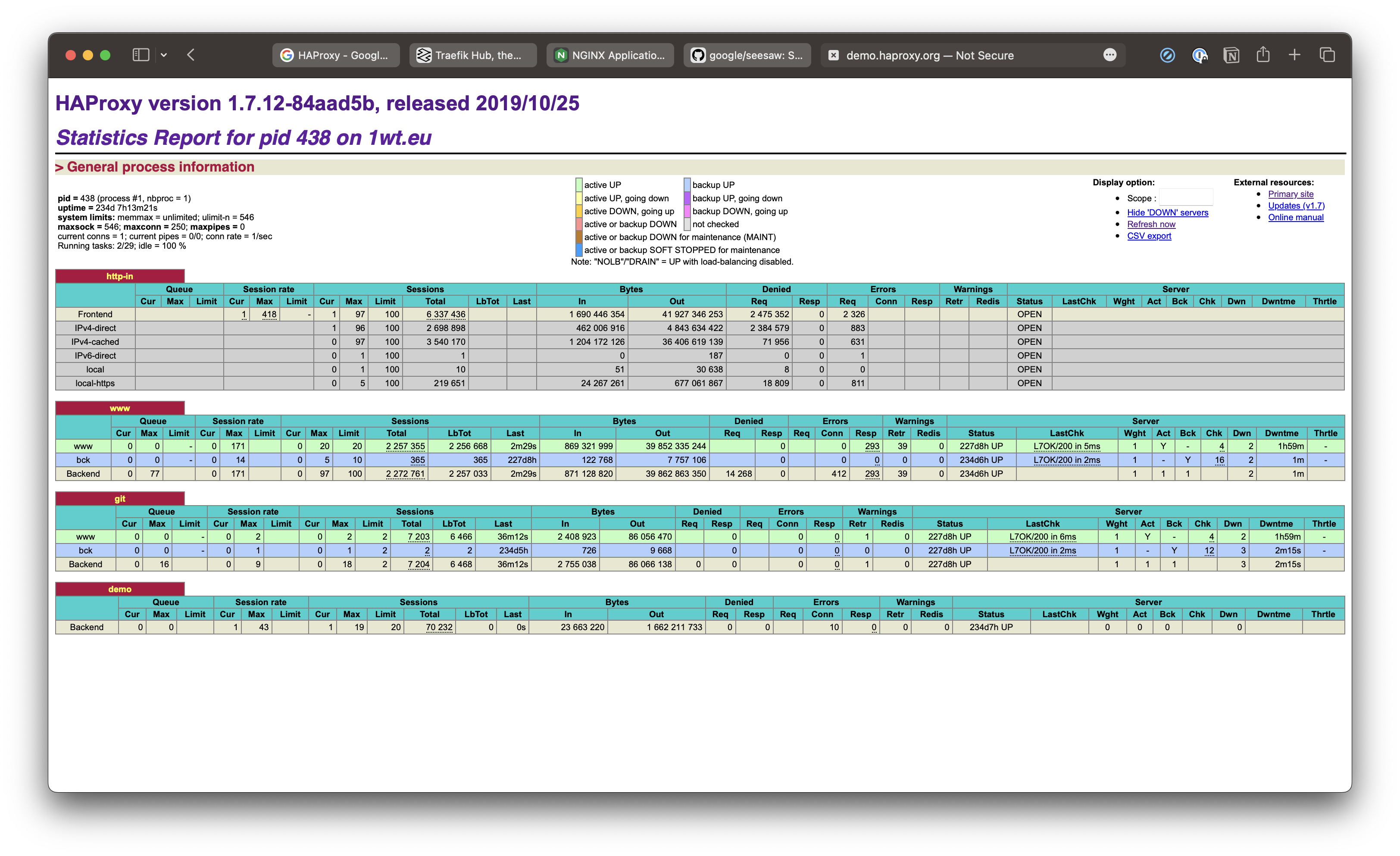Click the IPv6-direct row label

pos(95,356)
